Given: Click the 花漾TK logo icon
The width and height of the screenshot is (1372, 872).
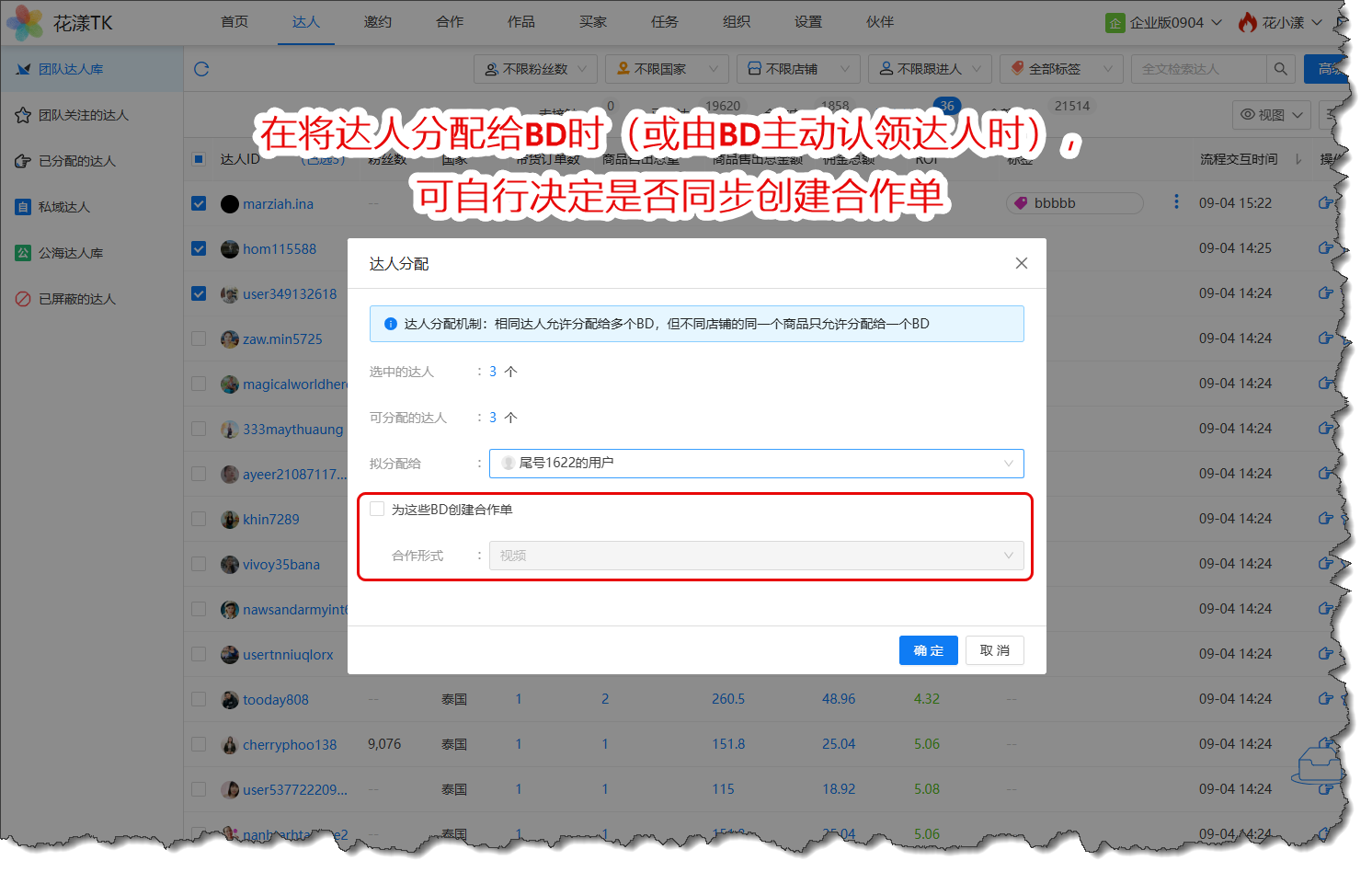Looking at the screenshot, I should point(25,22).
